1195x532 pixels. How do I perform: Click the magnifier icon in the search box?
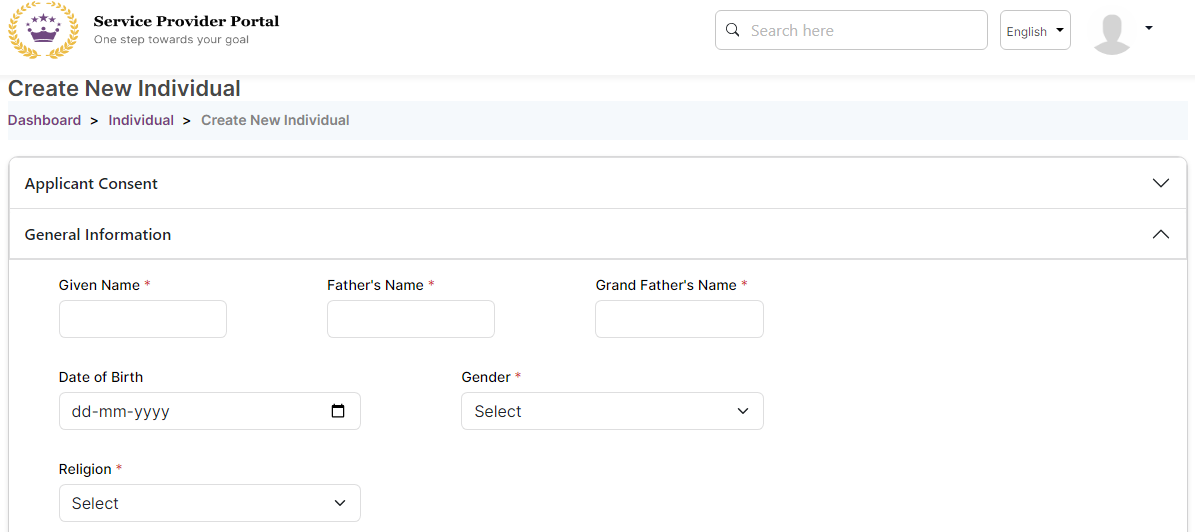tap(733, 30)
